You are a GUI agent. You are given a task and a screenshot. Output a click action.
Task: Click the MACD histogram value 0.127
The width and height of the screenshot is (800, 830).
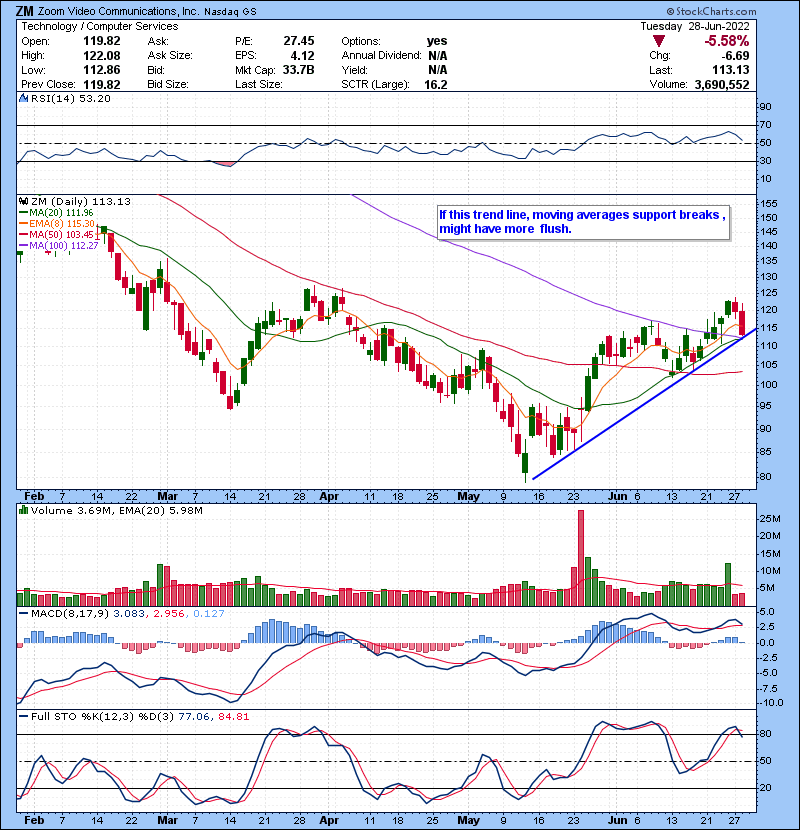pos(209,614)
